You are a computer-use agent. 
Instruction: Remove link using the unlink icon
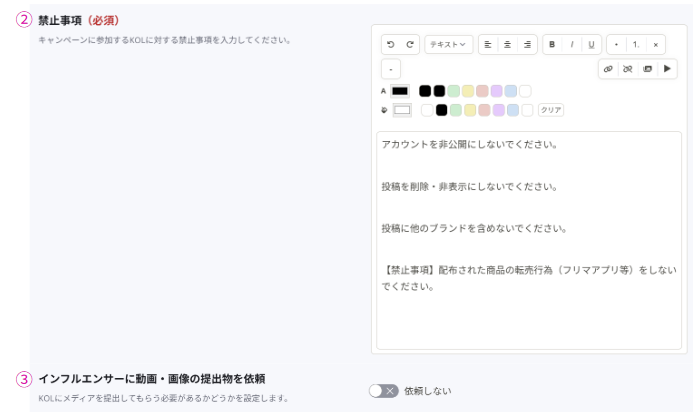[x=627, y=69]
